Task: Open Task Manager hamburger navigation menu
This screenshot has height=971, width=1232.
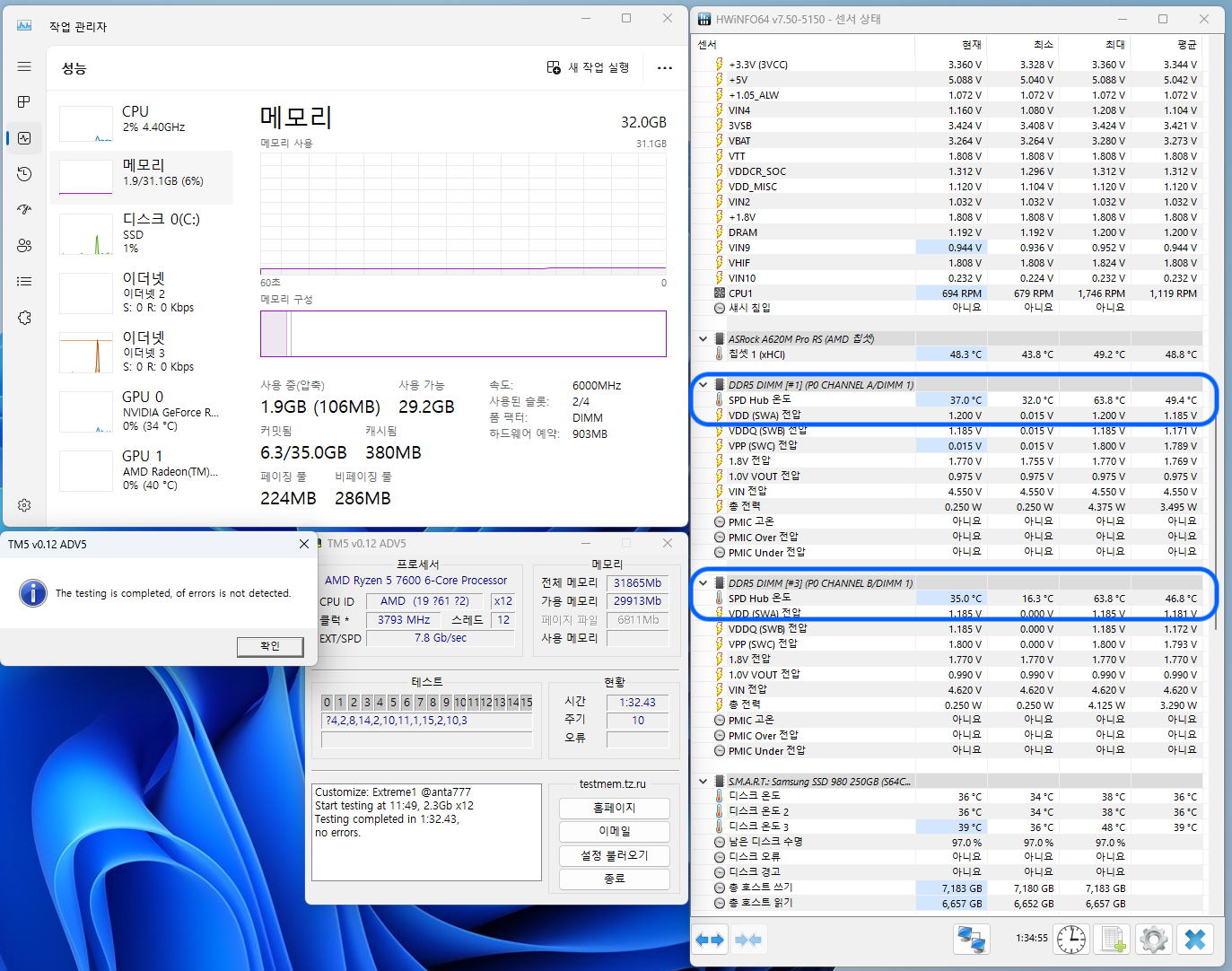Action: click(x=24, y=66)
